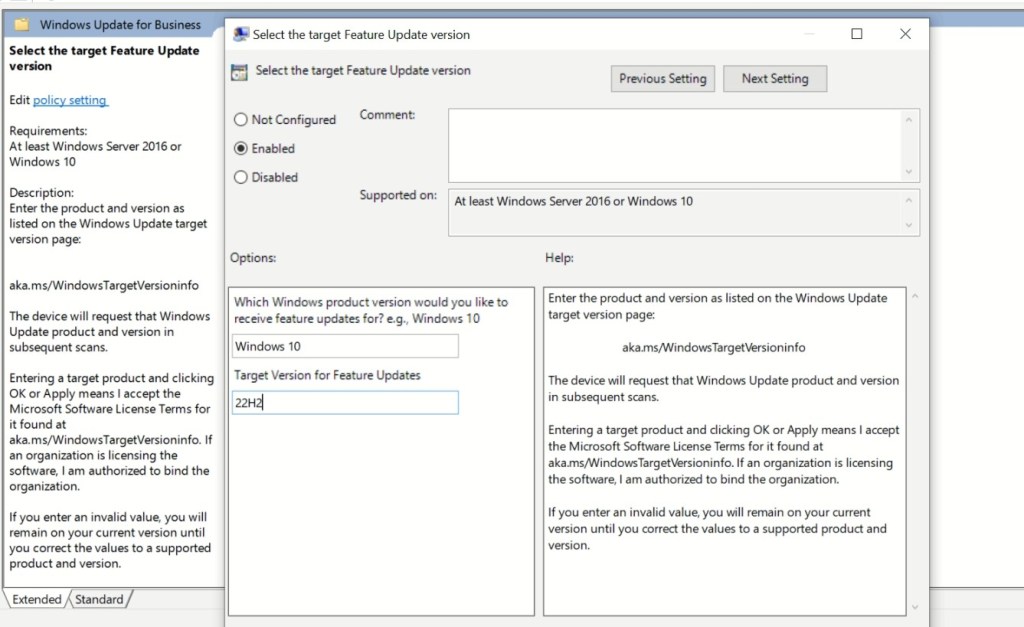Click the 'Options:' label
The height and width of the screenshot is (627, 1024).
[x=253, y=257]
